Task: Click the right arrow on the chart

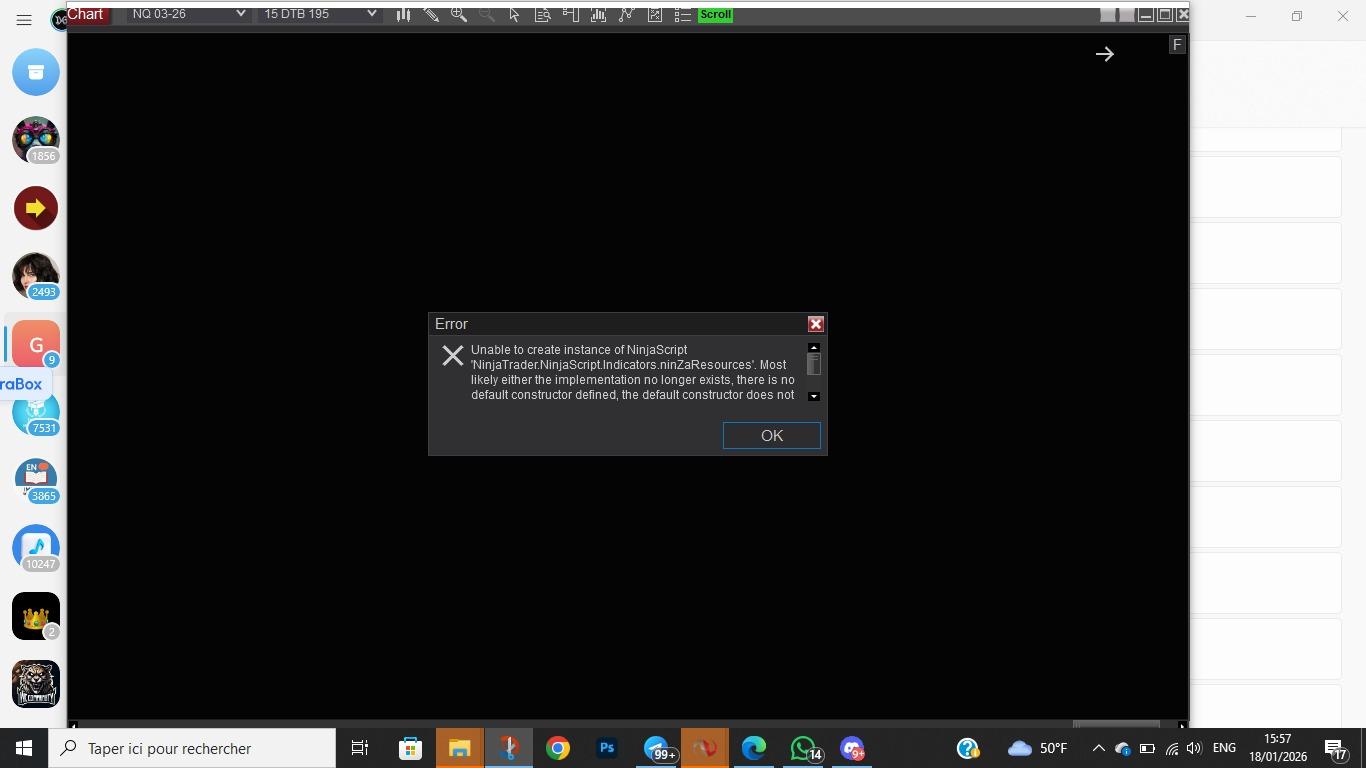Action: tap(1104, 55)
